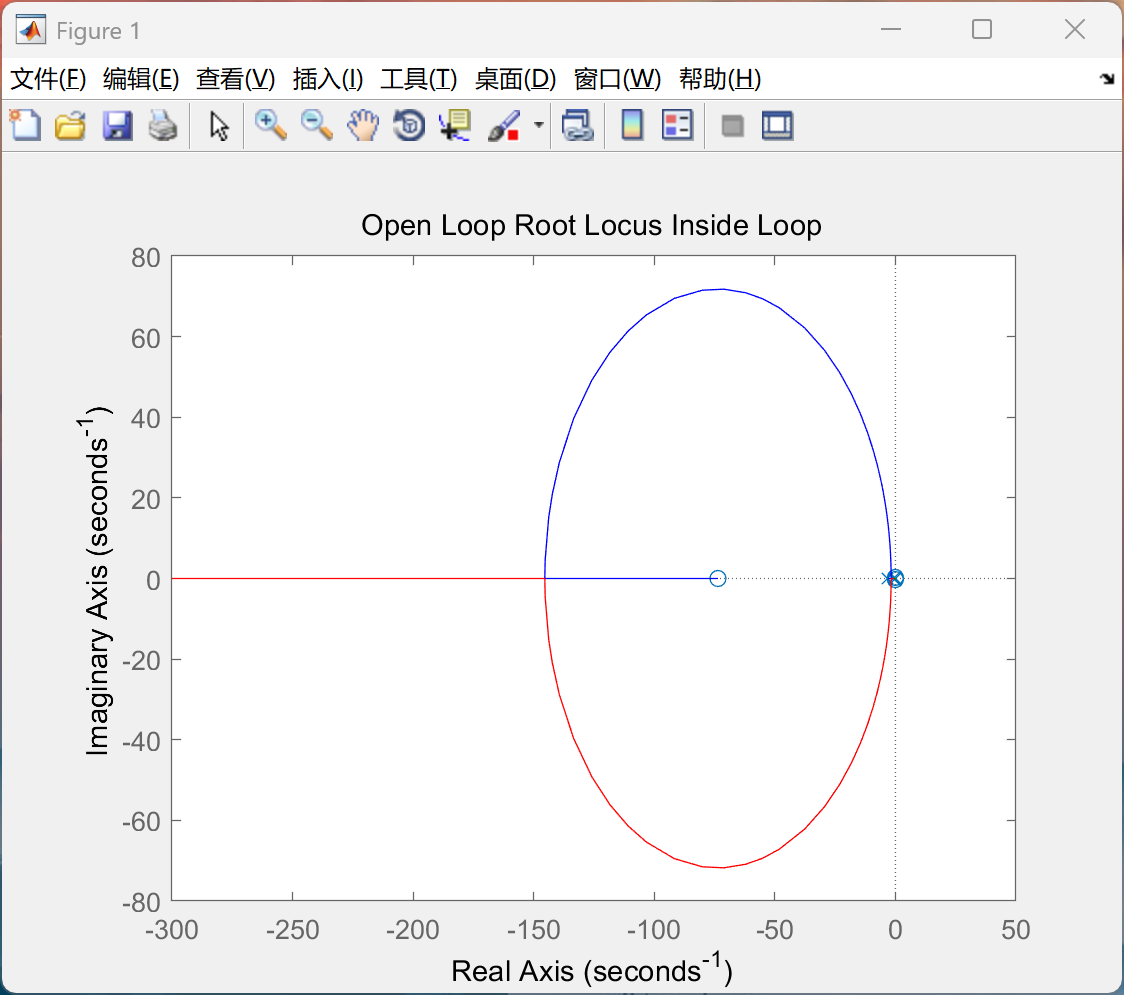
Task: Open the 工具(T) menu
Action: point(419,79)
